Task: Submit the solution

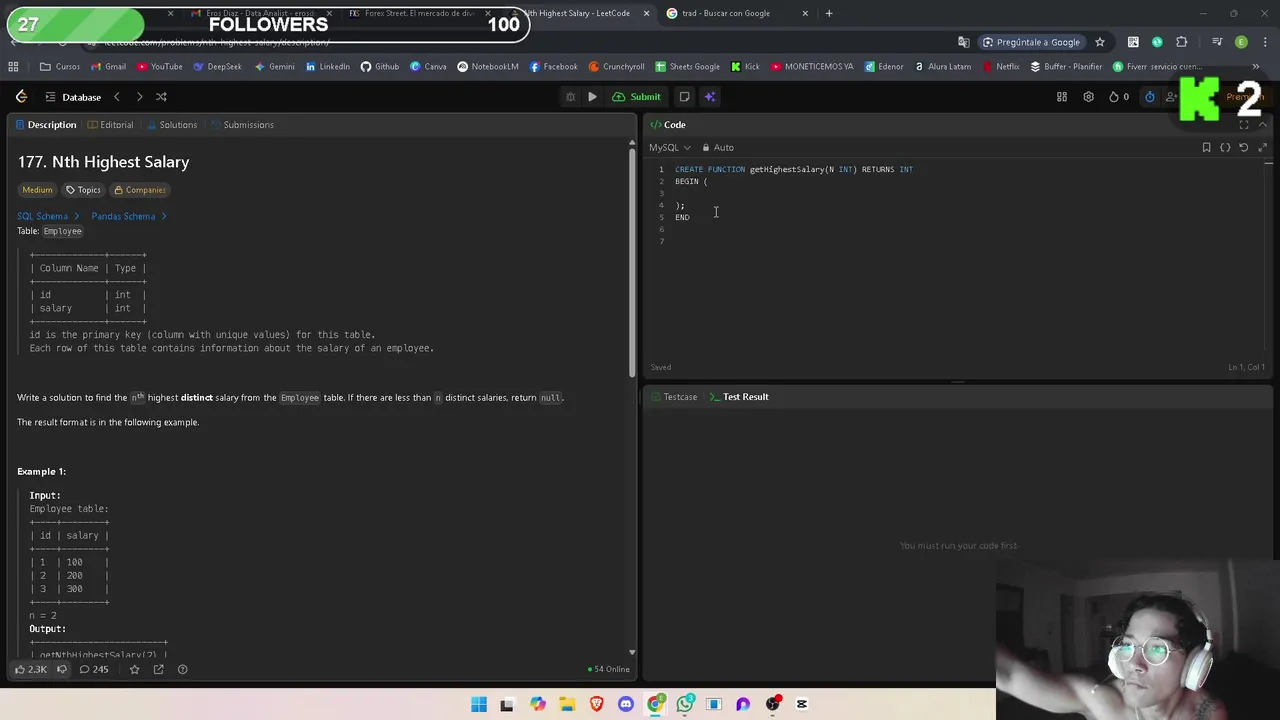Action: 637,97
